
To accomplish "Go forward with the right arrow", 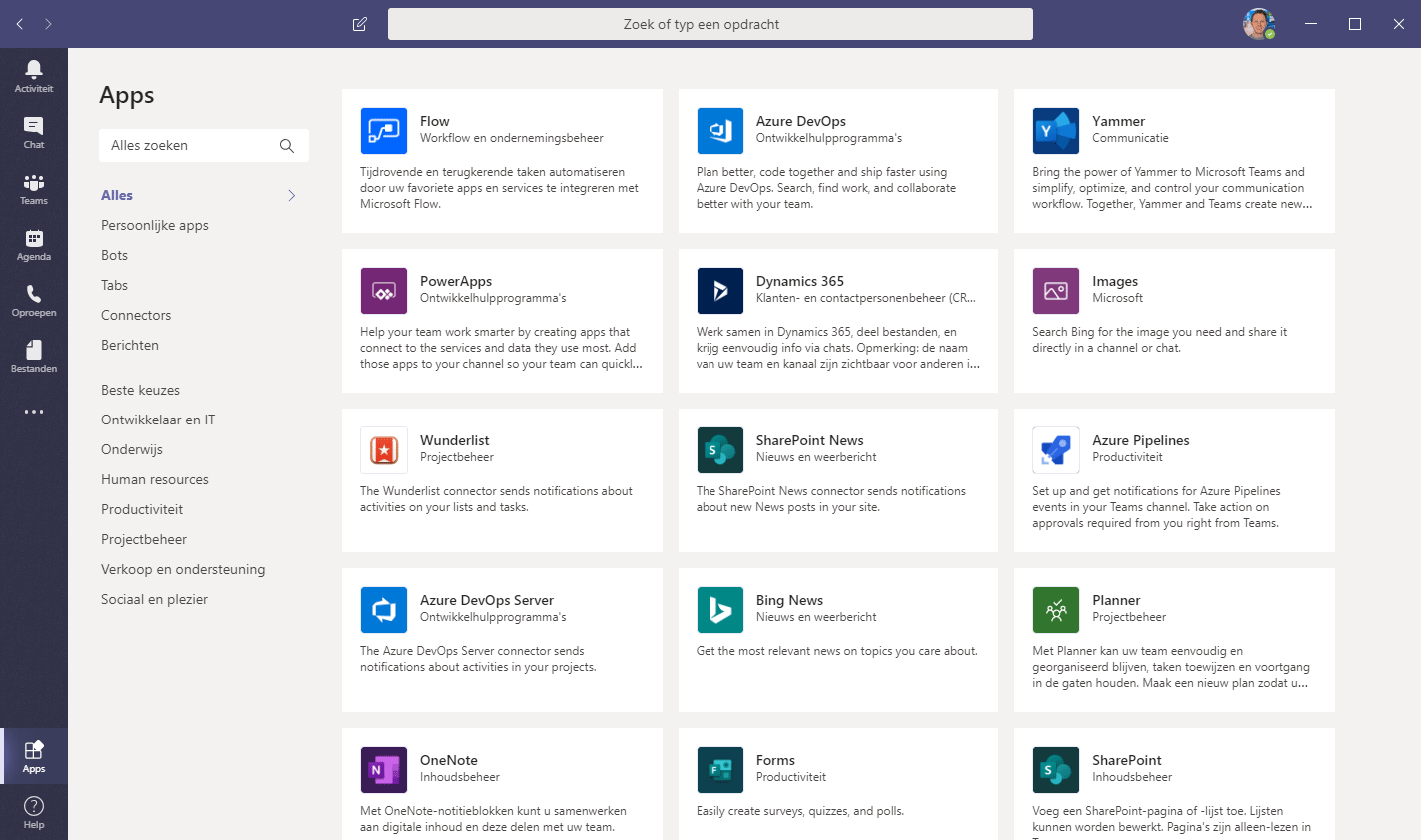I will tap(48, 24).
